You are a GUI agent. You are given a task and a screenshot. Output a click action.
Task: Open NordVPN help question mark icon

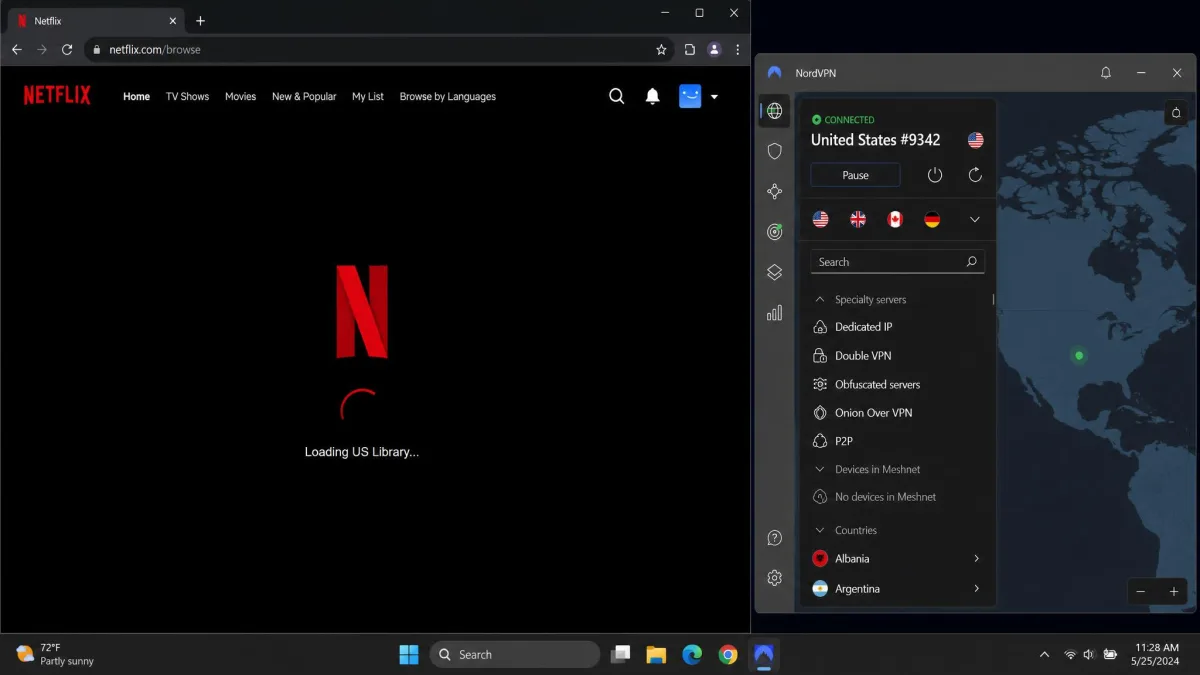(x=774, y=538)
